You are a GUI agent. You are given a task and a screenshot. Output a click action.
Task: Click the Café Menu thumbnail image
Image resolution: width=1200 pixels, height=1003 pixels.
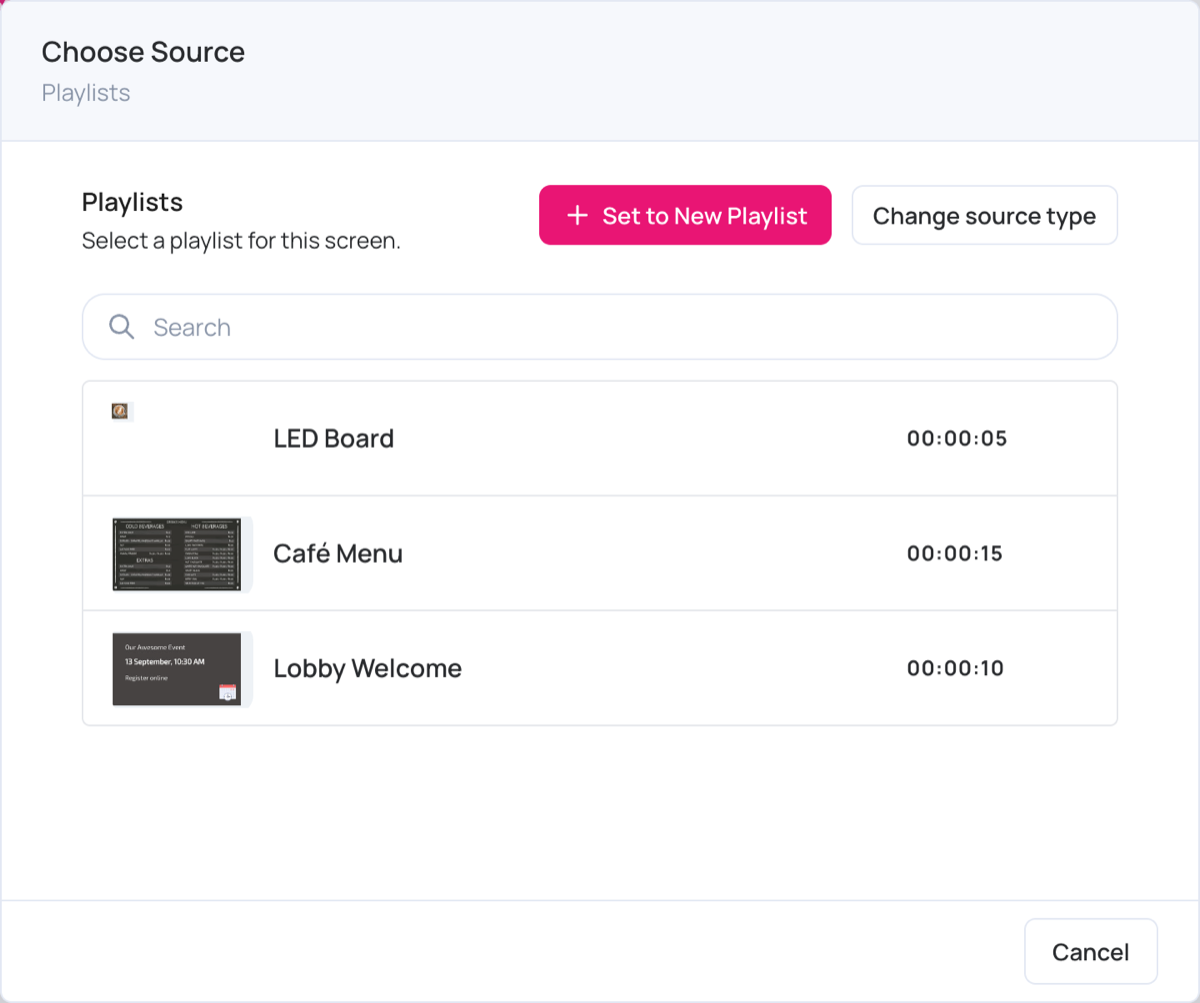[x=177, y=554]
